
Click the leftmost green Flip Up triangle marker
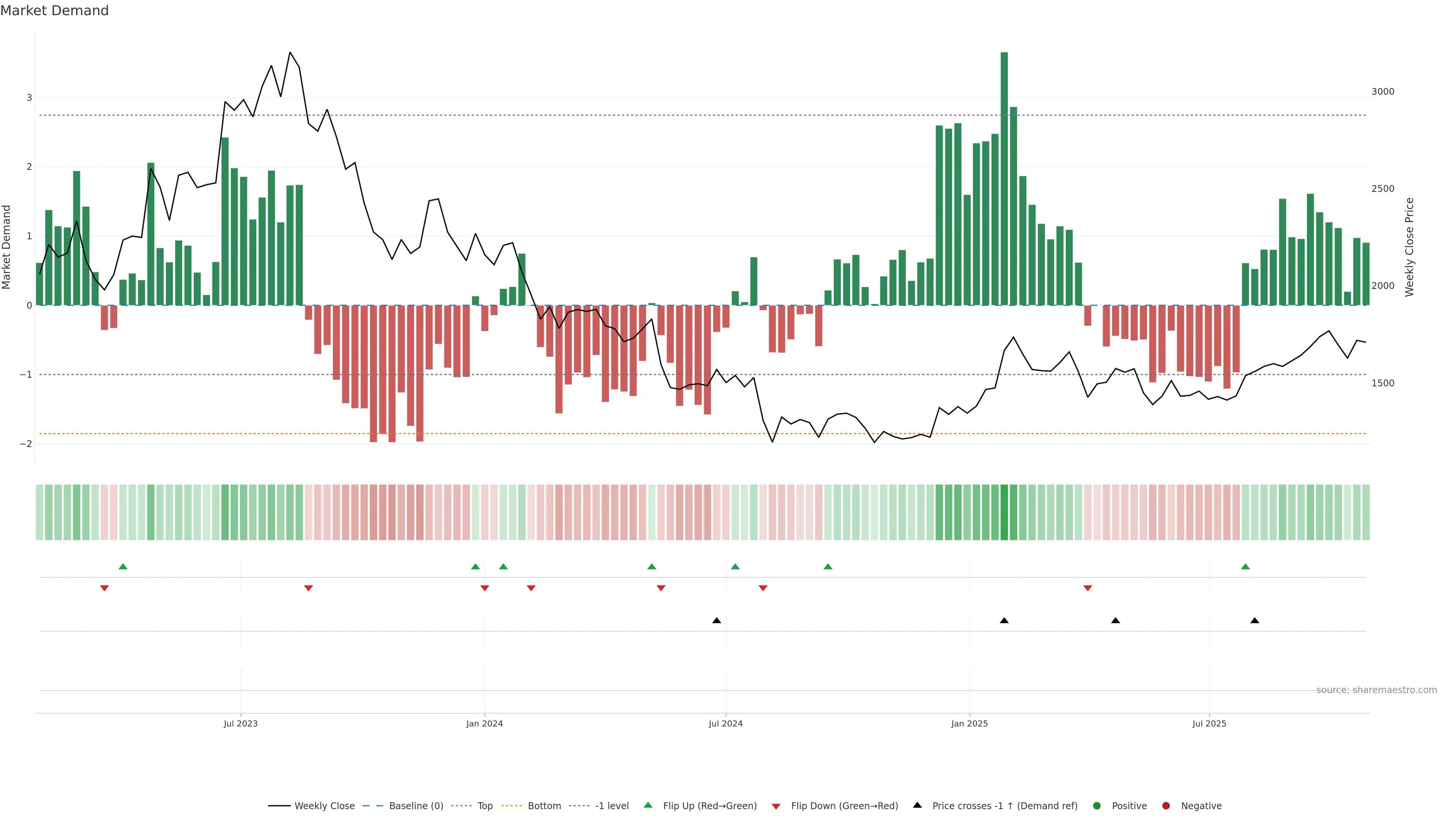(x=122, y=566)
